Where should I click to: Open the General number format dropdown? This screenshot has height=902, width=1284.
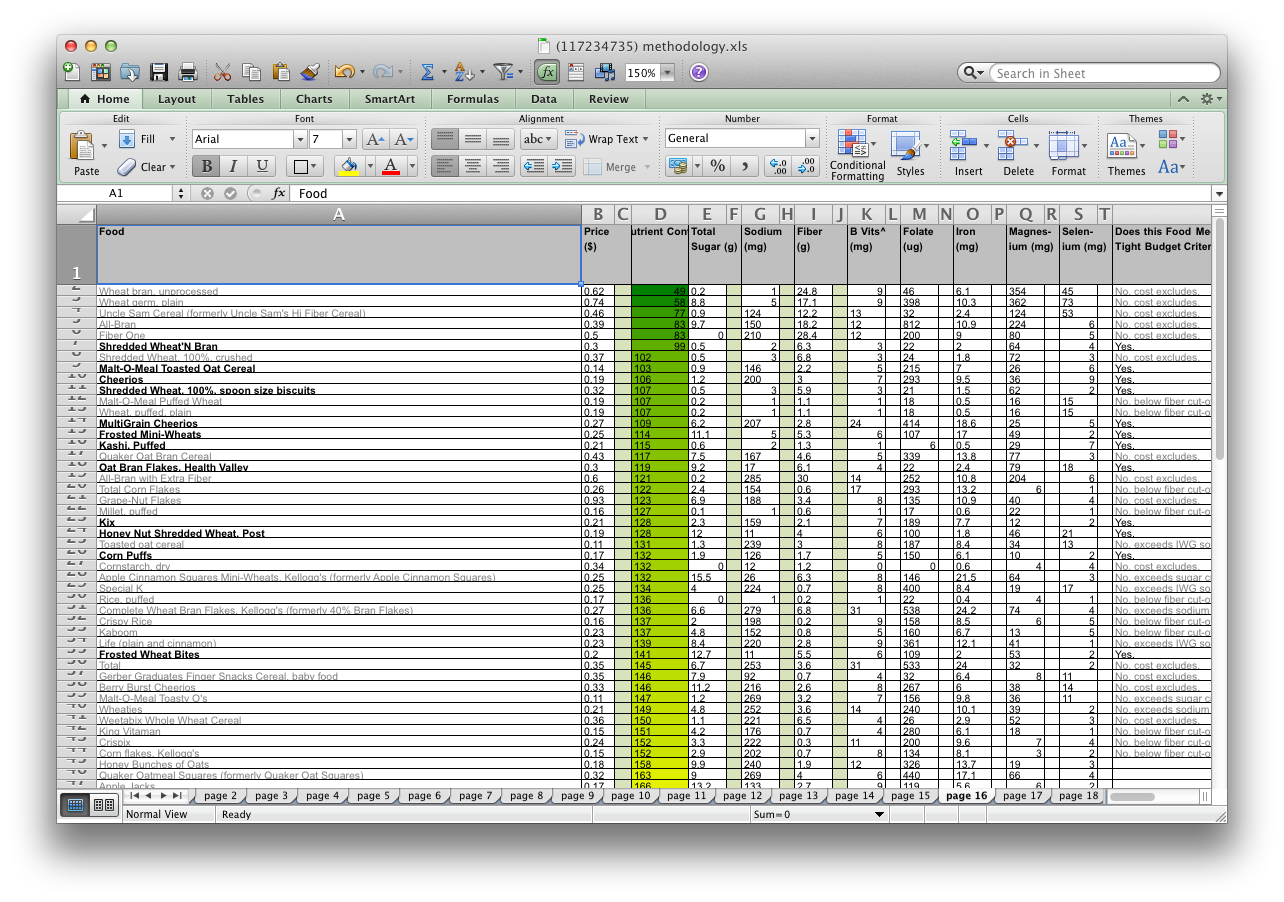point(812,139)
